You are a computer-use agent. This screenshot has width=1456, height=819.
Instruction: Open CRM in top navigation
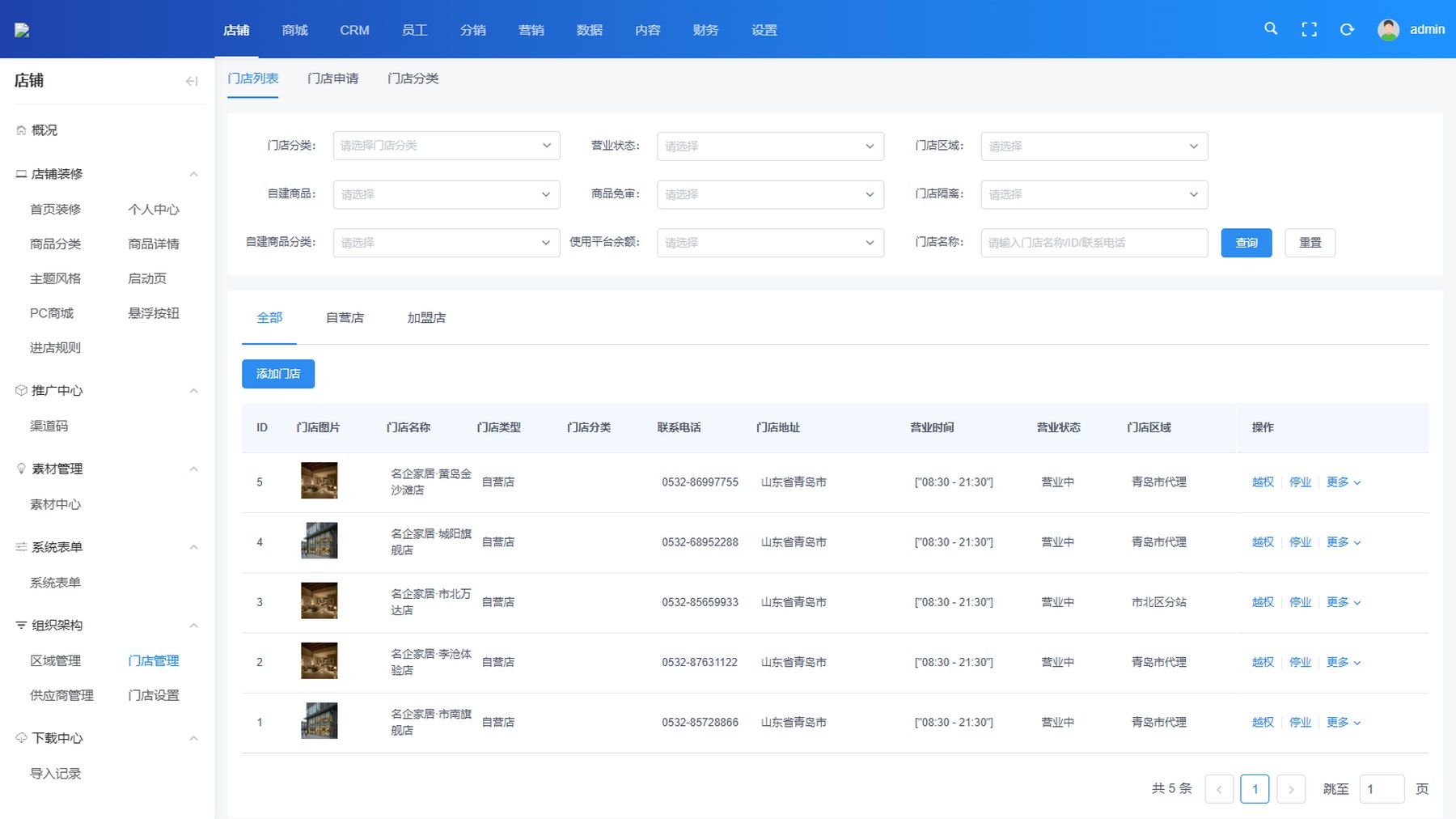click(x=354, y=30)
